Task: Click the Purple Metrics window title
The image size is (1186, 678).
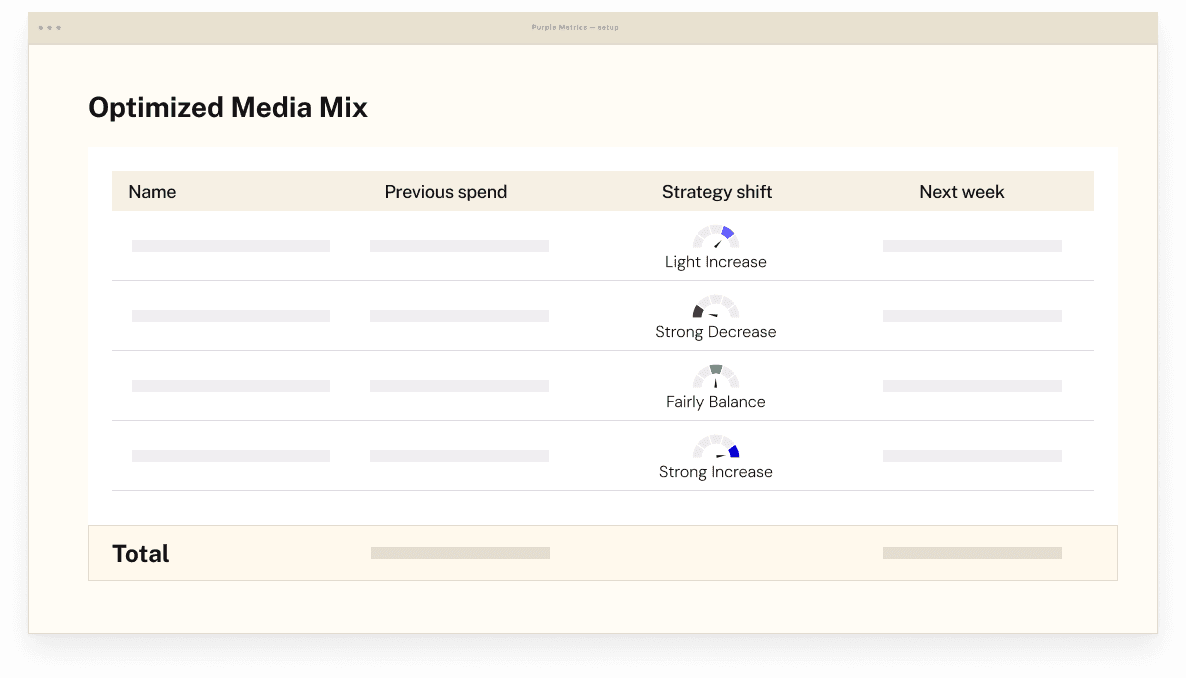Action: click(x=575, y=27)
